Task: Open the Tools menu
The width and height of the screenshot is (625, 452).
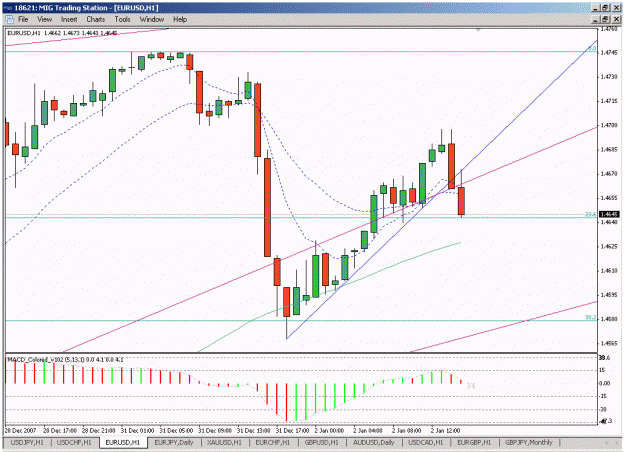Action: [x=122, y=19]
